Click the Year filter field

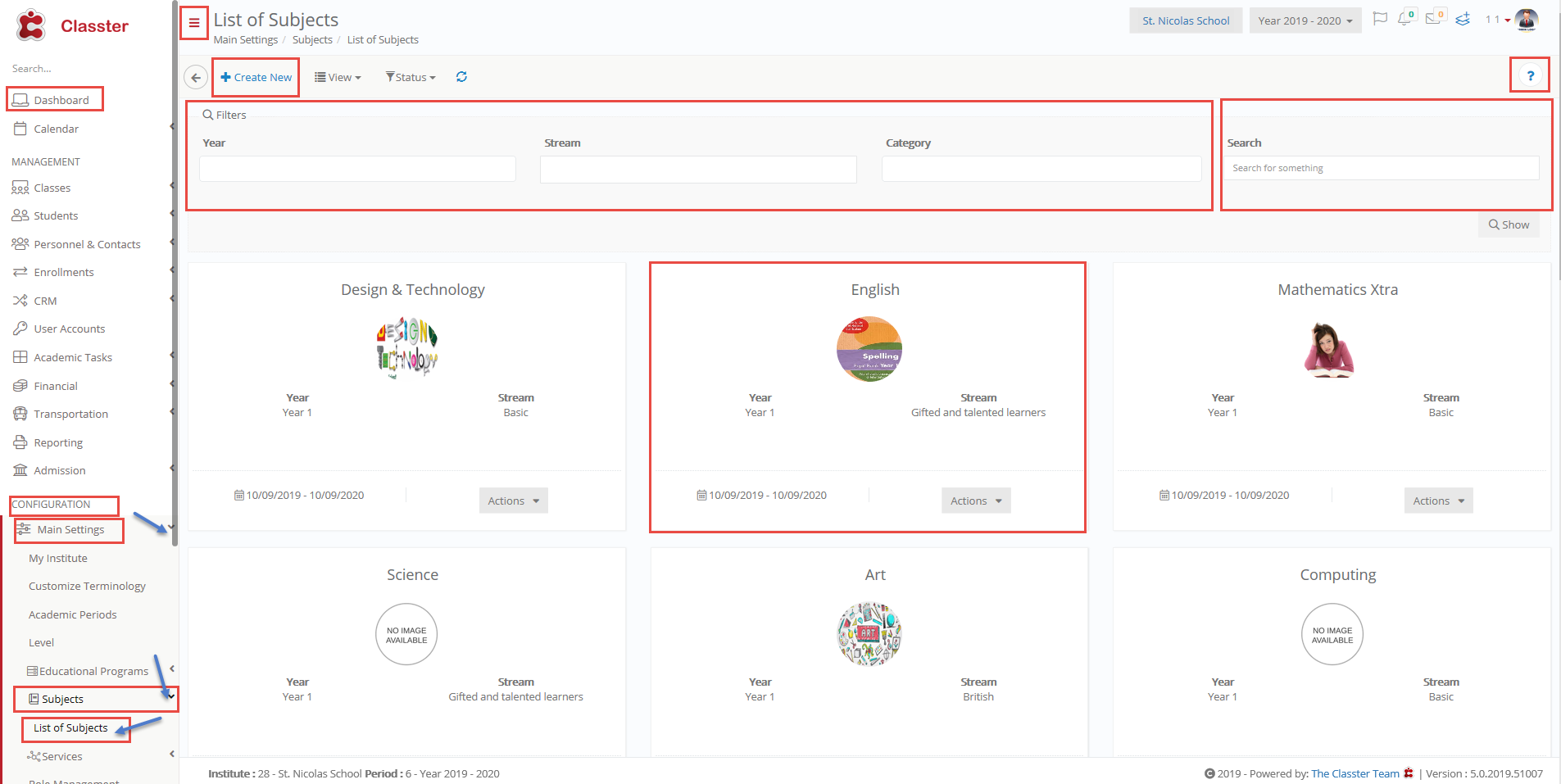click(x=357, y=169)
